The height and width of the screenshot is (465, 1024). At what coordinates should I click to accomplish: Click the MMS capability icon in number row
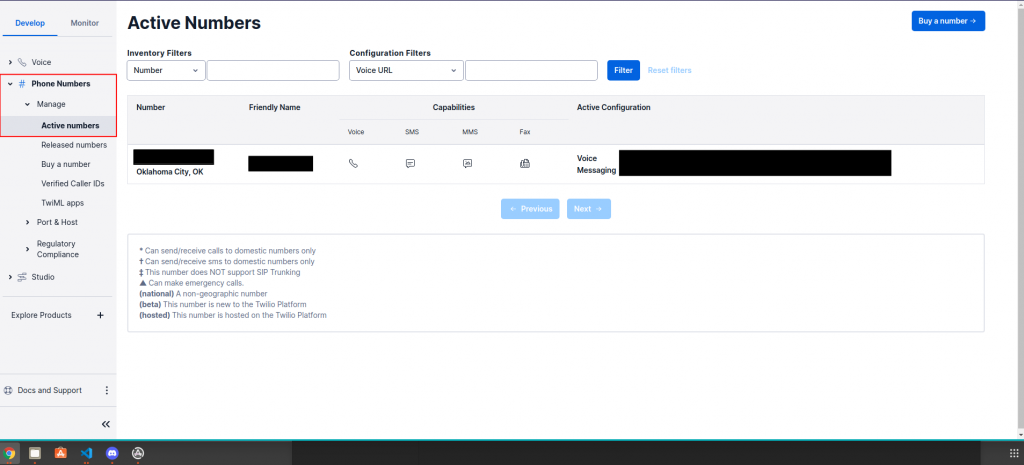[x=468, y=164]
